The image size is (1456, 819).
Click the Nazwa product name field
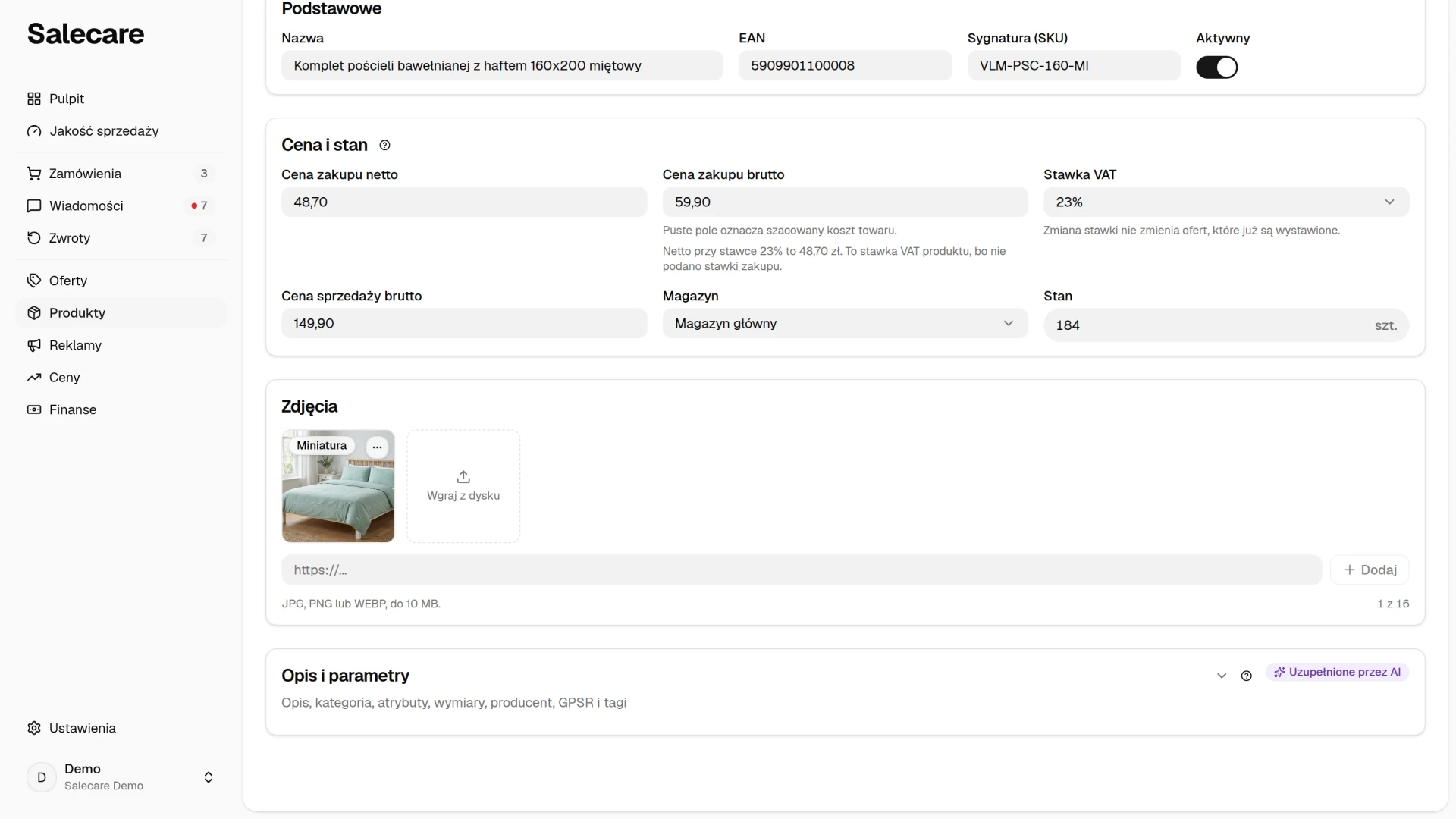pos(502,65)
